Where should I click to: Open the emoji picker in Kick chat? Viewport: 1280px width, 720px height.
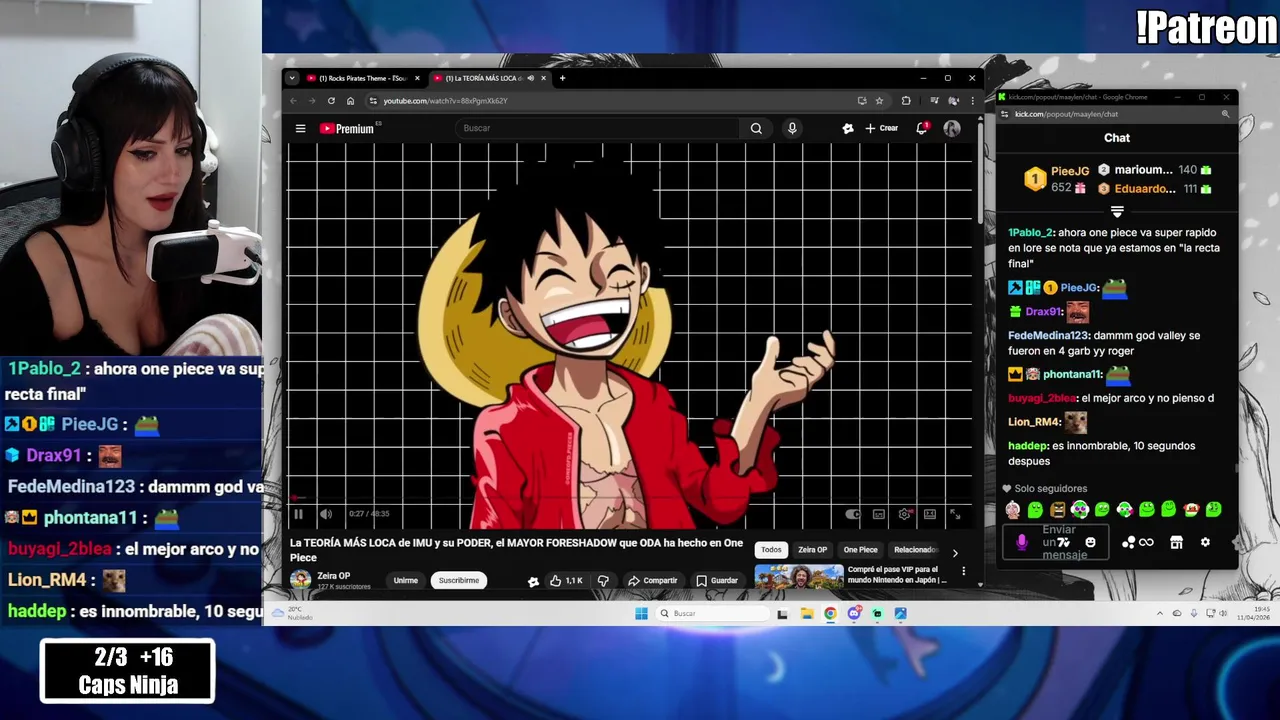coord(1090,542)
